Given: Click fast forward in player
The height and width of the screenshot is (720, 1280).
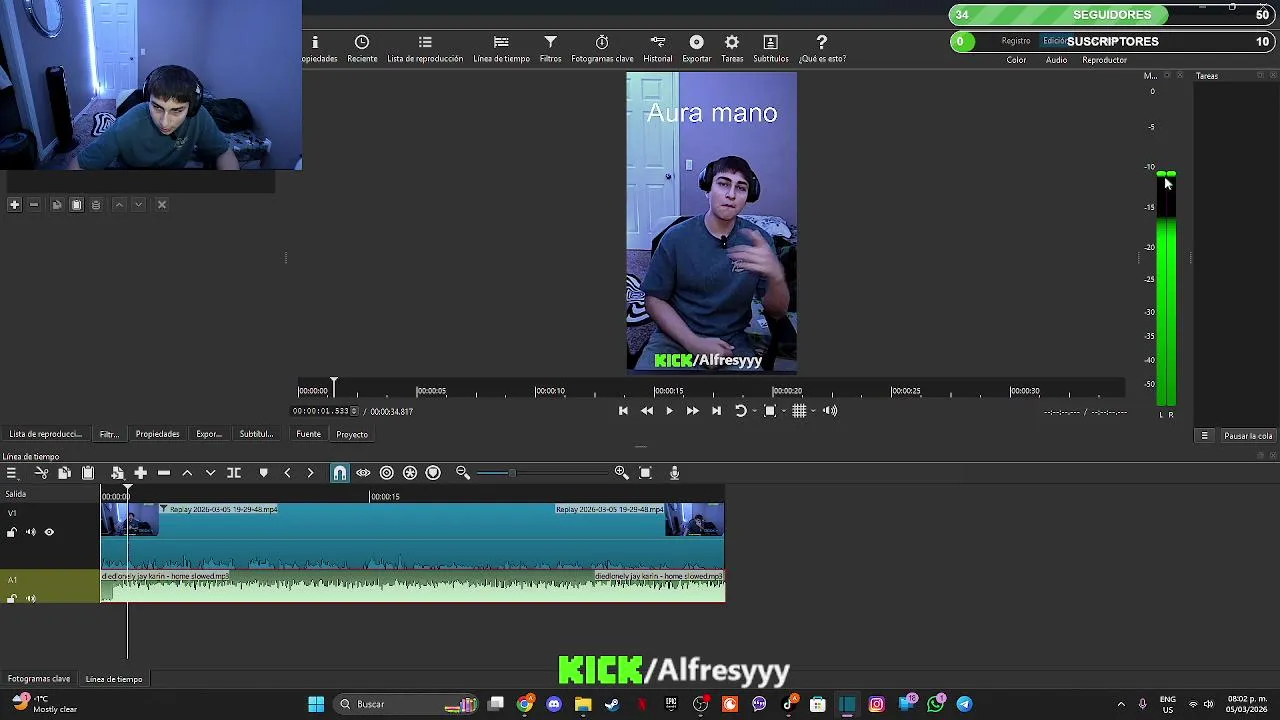Looking at the screenshot, I should click(x=692, y=411).
